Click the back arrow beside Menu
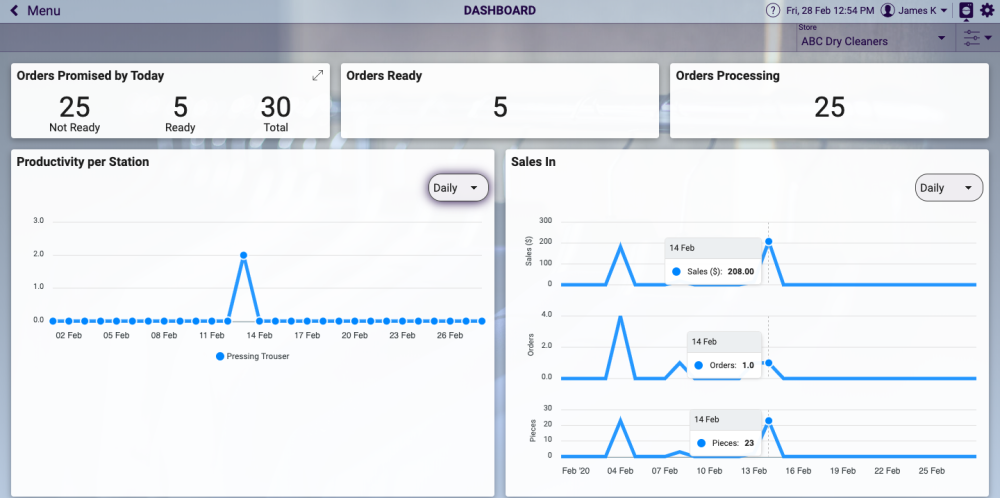This screenshot has height=498, width=1000. pyautogui.click(x=14, y=11)
